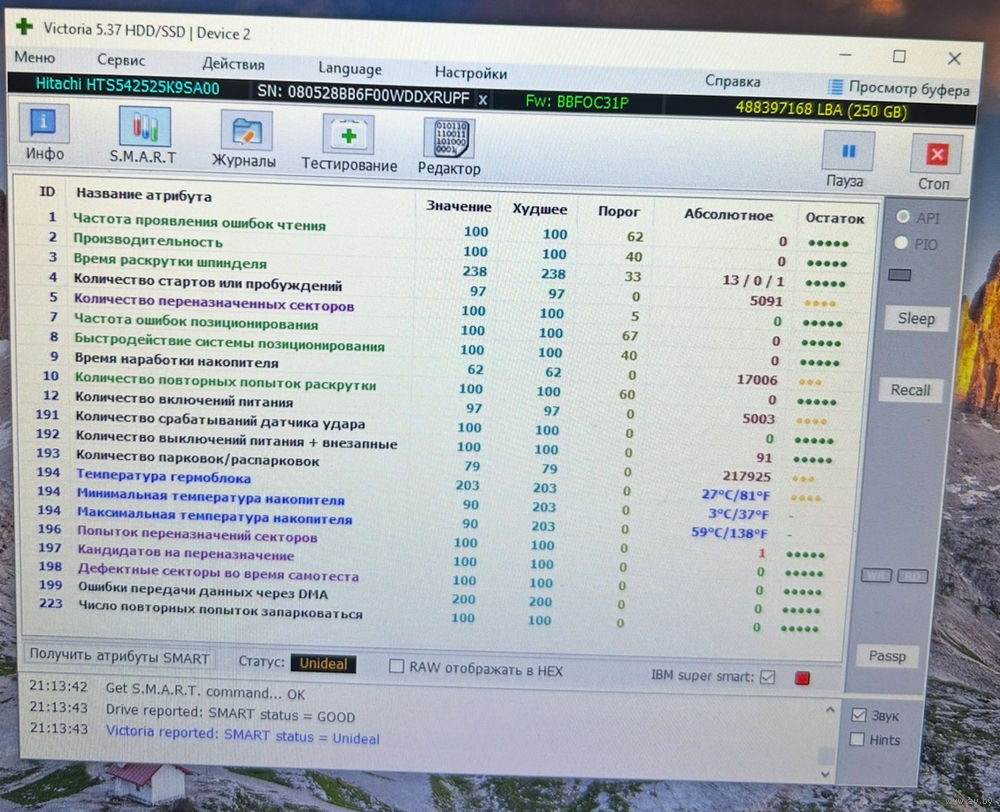Open the Журналы logs section
This screenshot has width=1000, height=812.
pos(245,139)
